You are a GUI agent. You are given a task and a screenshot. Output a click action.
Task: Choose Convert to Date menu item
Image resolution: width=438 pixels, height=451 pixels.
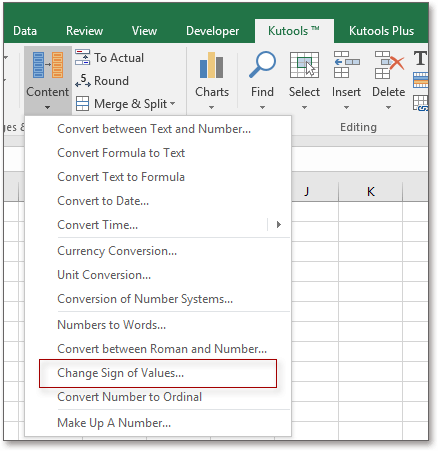point(158,201)
